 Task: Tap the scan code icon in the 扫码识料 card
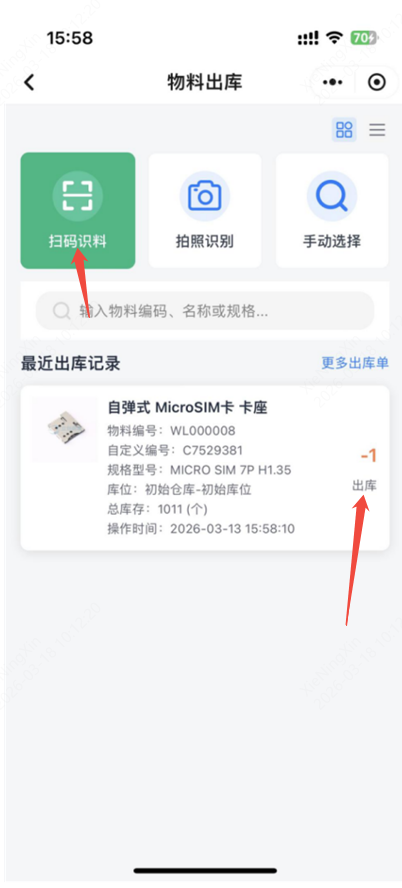78,197
